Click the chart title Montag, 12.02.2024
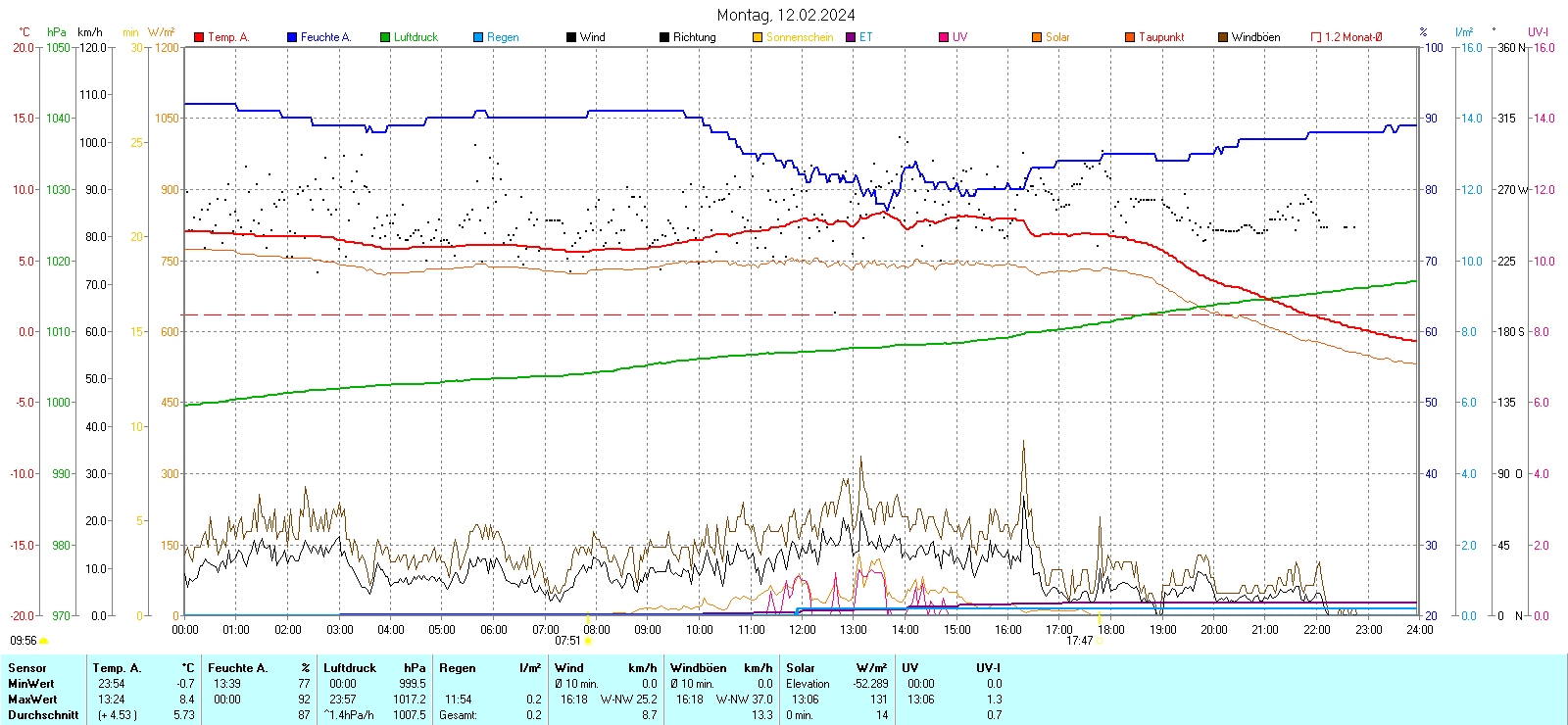Viewport: 1568px width, 725px height. 785,15
